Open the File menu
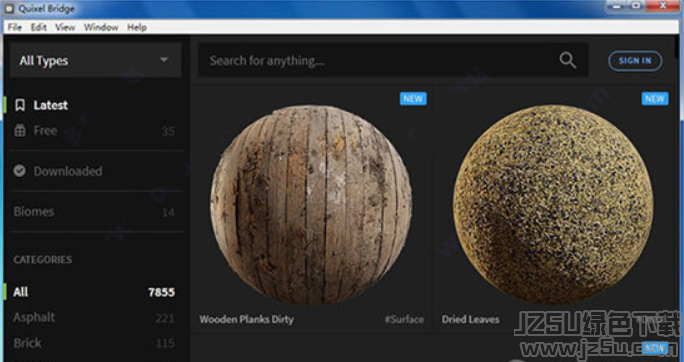Image resolution: width=684 pixels, height=362 pixels. coord(14,27)
